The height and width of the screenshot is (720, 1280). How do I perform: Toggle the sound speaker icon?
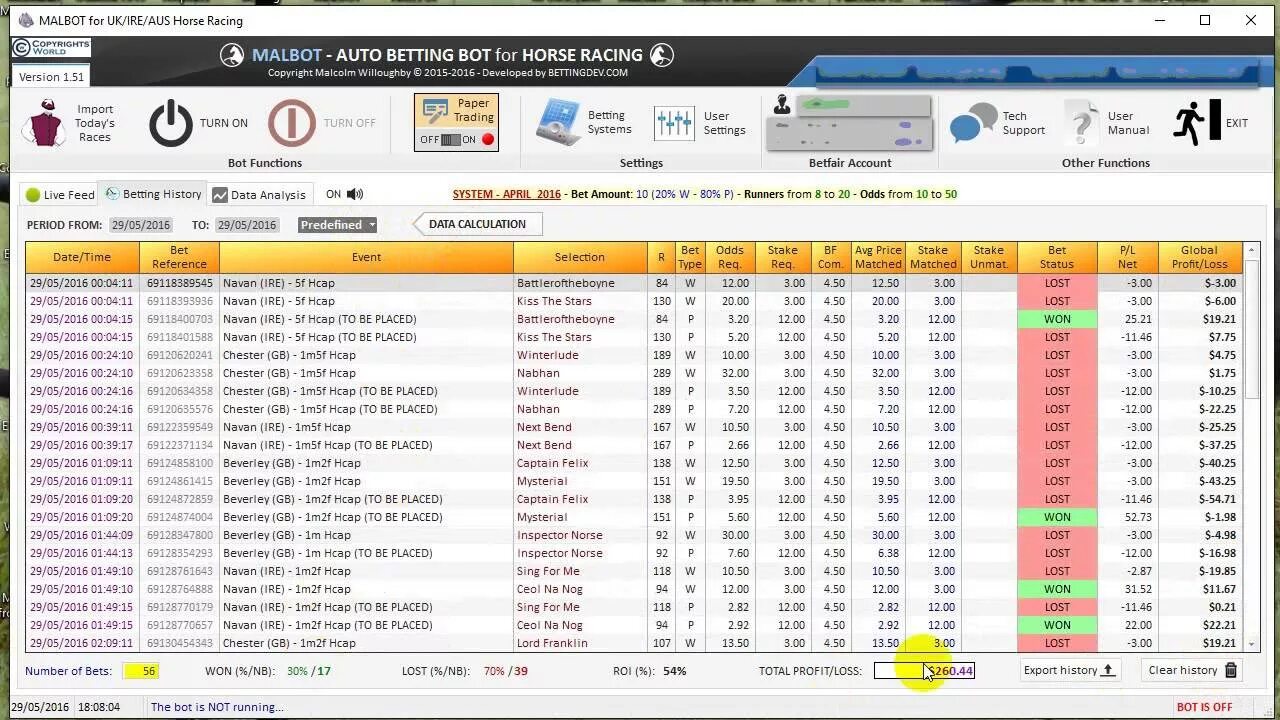pyautogui.click(x=355, y=194)
